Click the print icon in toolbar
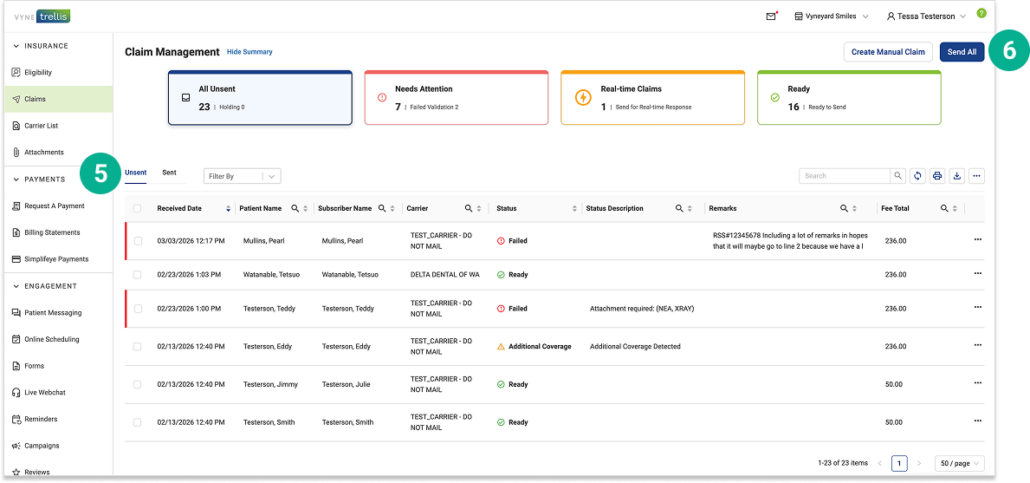 click(x=937, y=176)
